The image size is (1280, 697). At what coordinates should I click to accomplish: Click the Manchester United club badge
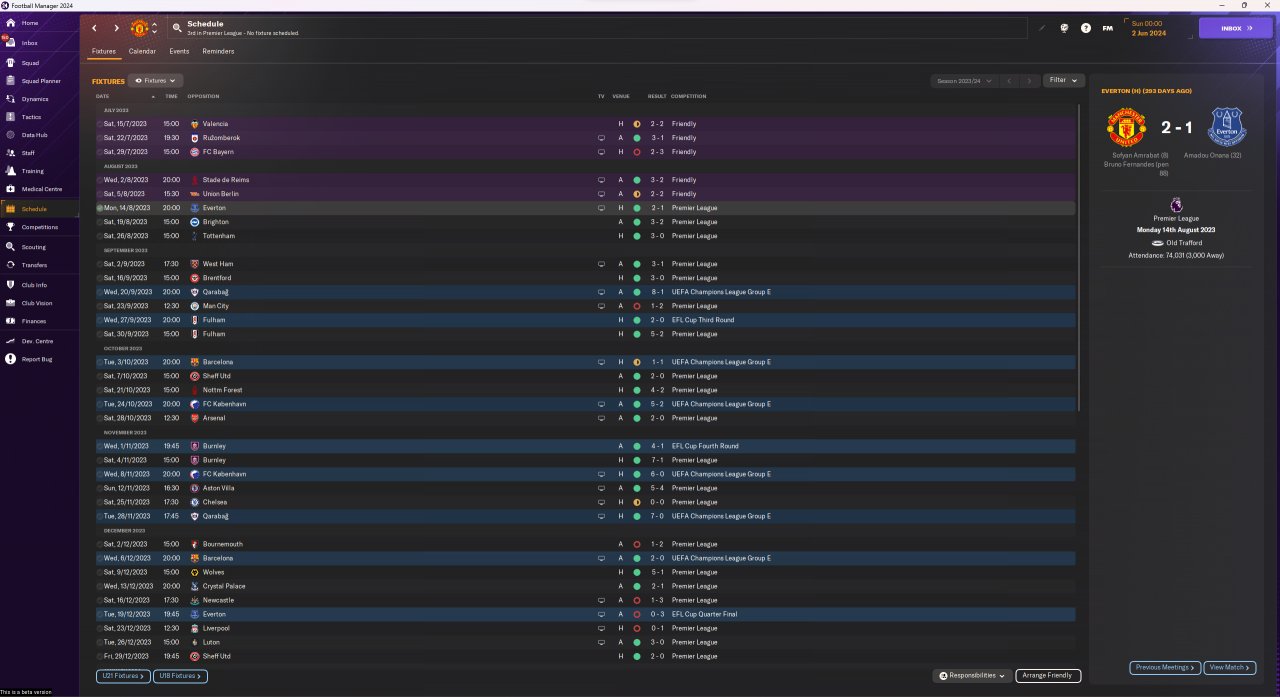(x=140, y=27)
